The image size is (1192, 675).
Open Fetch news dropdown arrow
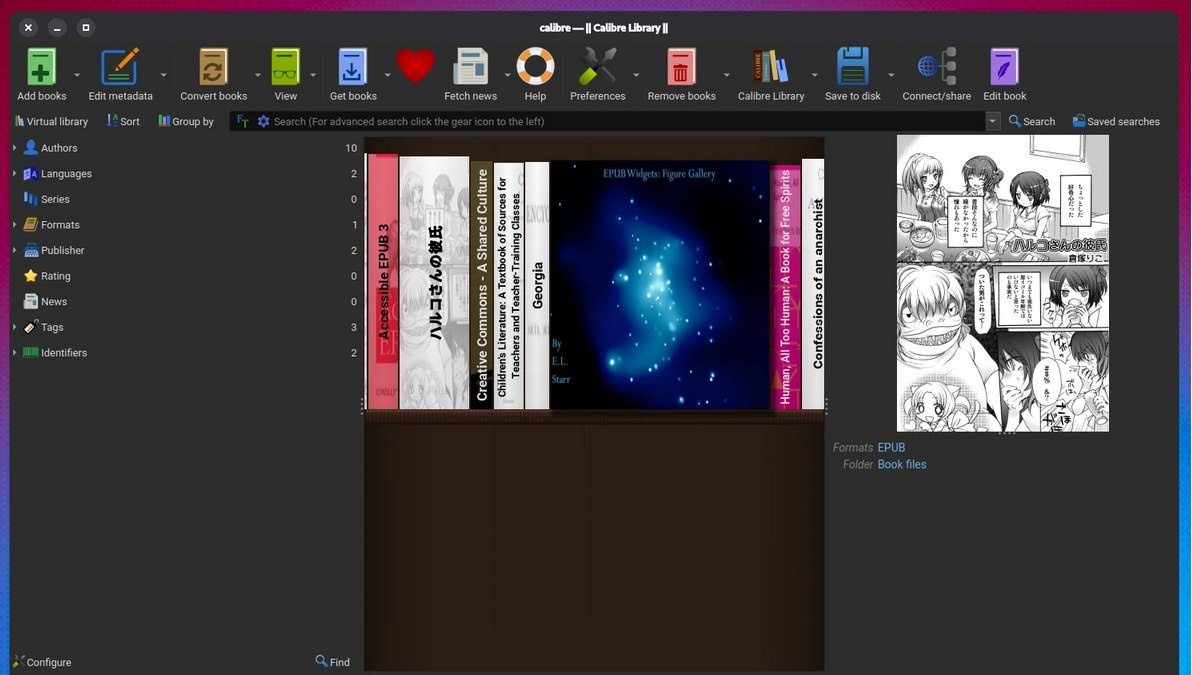point(507,75)
